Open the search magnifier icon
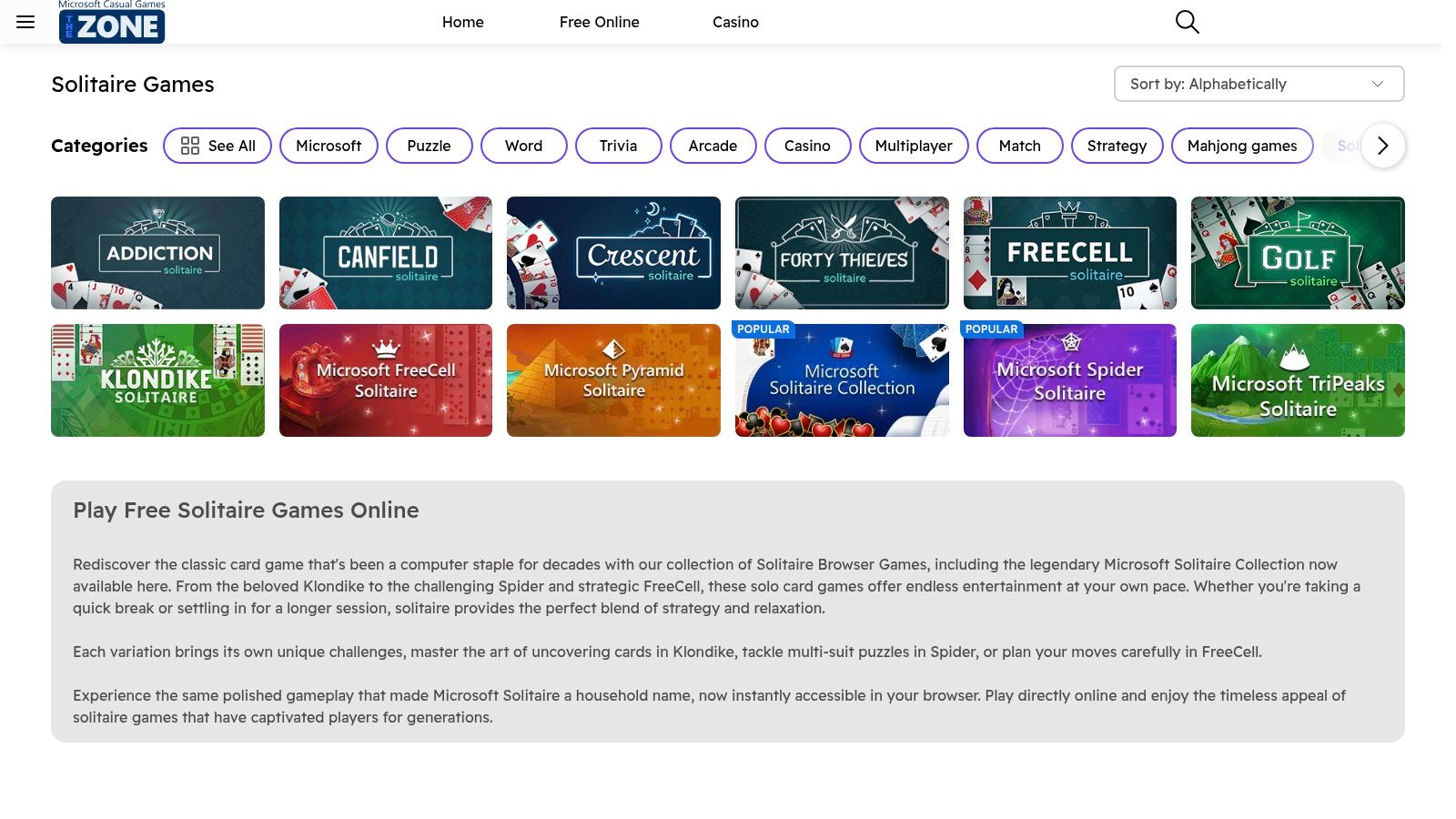Image resolution: width=1456 pixels, height=819 pixels. pyautogui.click(x=1187, y=22)
